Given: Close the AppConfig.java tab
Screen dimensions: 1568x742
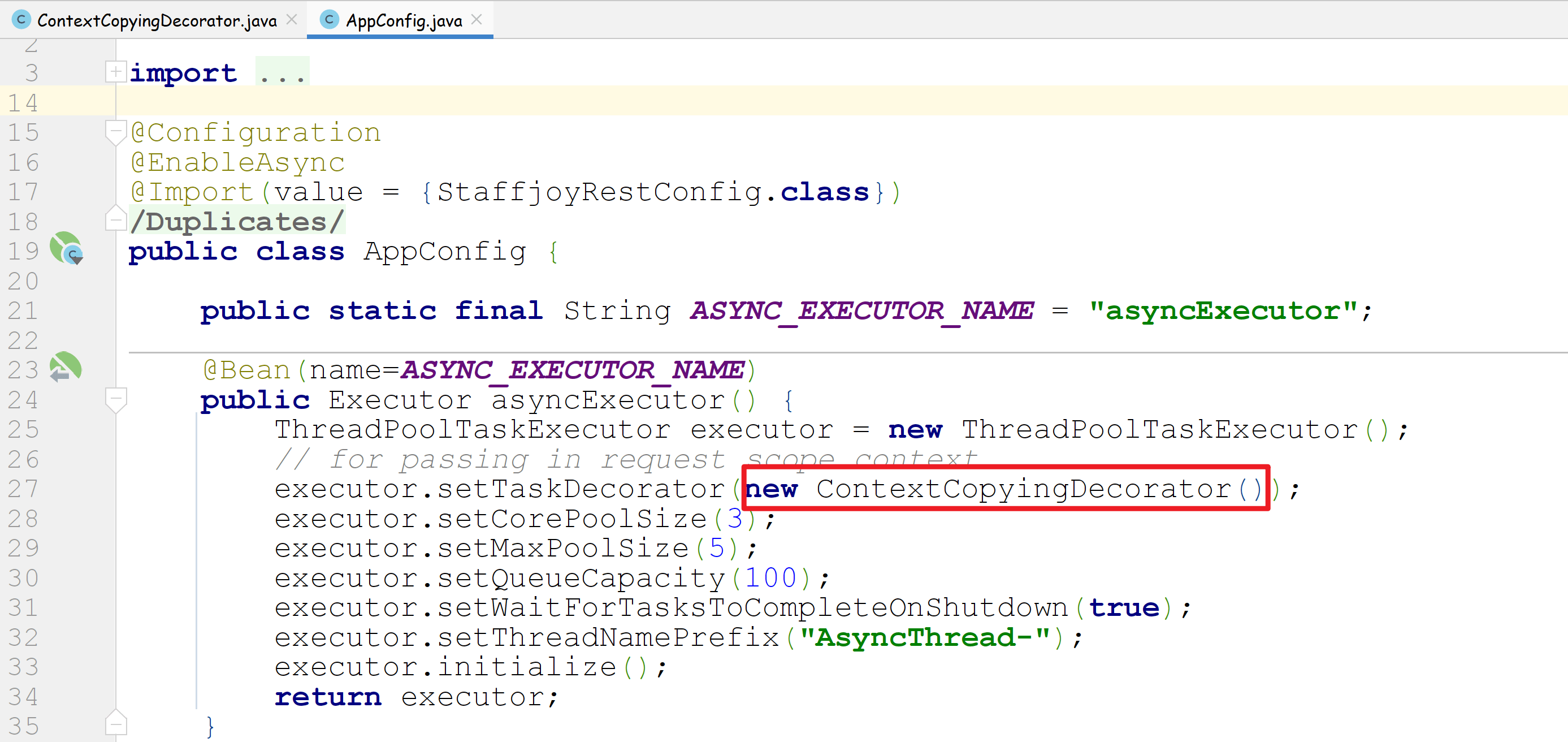Looking at the screenshot, I should point(477,19).
